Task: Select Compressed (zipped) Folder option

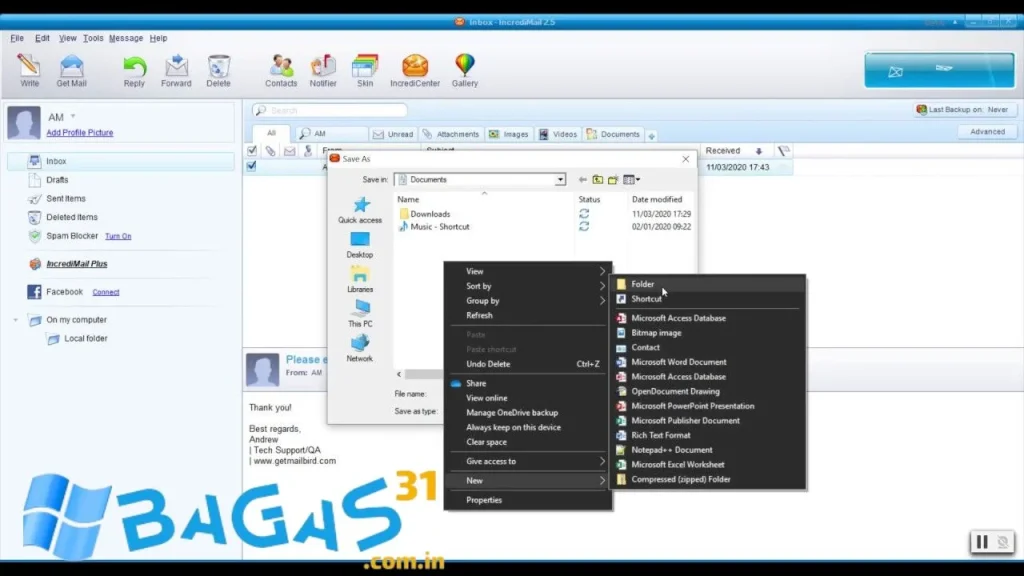Action: coord(708,479)
